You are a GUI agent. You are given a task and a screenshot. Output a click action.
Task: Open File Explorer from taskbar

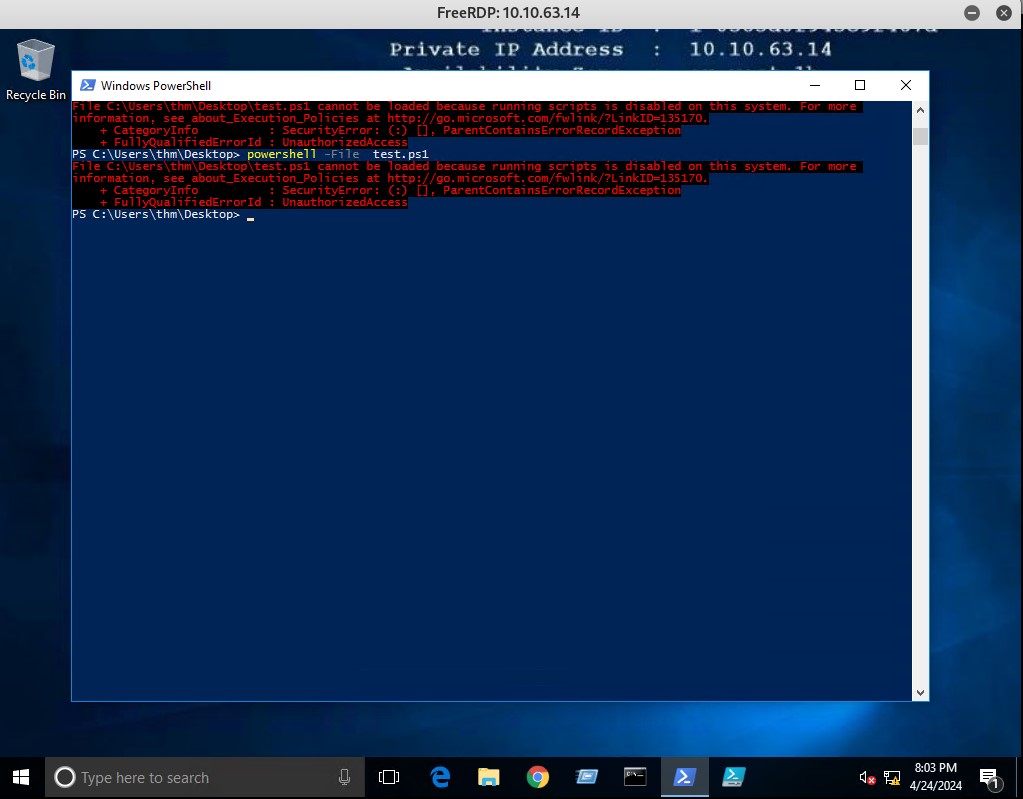click(x=488, y=777)
